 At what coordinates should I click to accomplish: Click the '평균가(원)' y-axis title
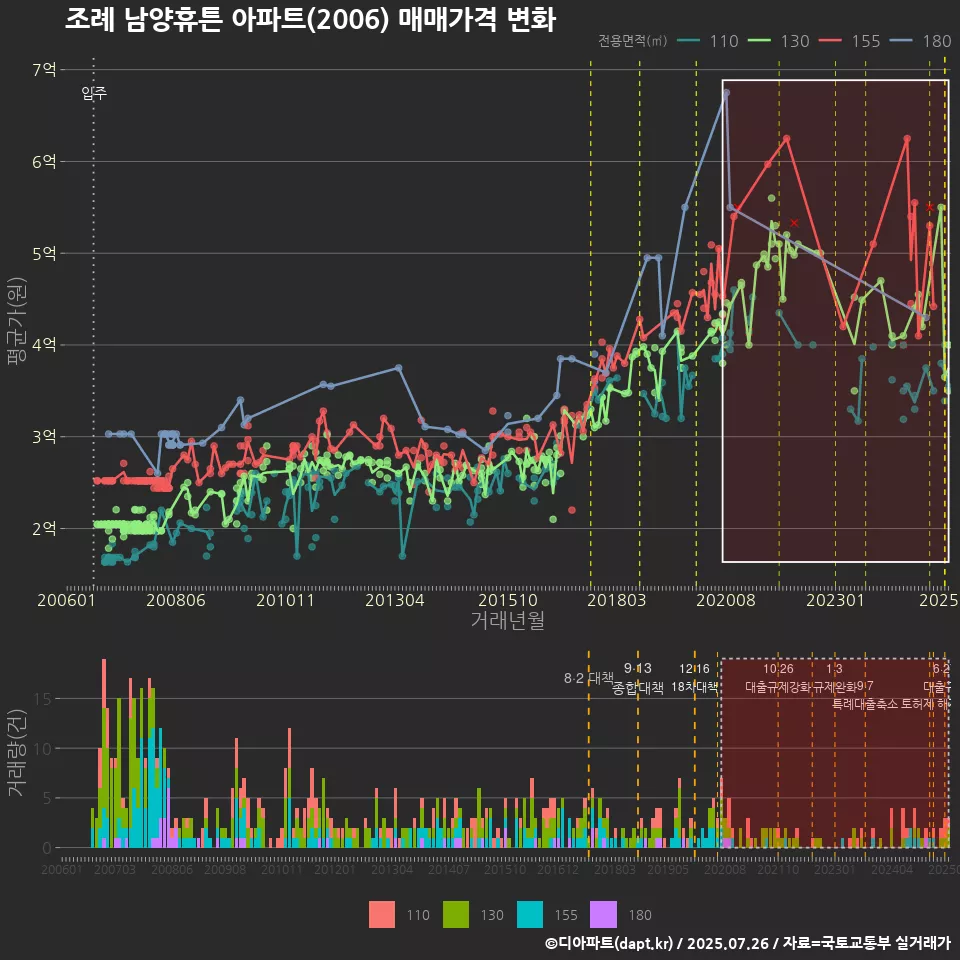pos(16,321)
